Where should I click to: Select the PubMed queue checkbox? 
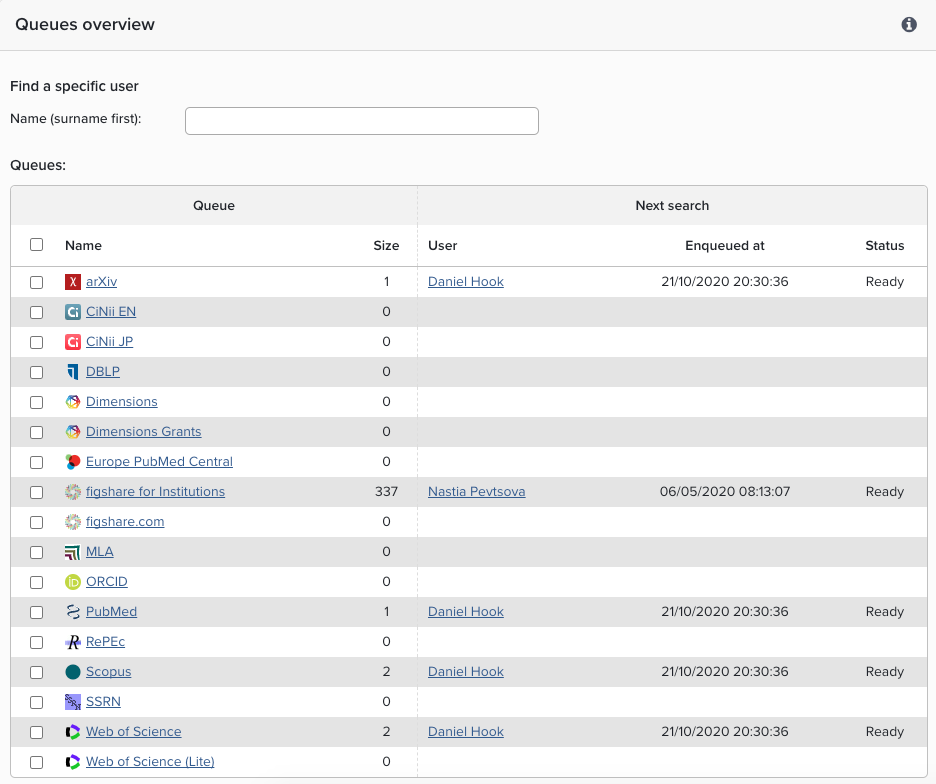tap(37, 612)
